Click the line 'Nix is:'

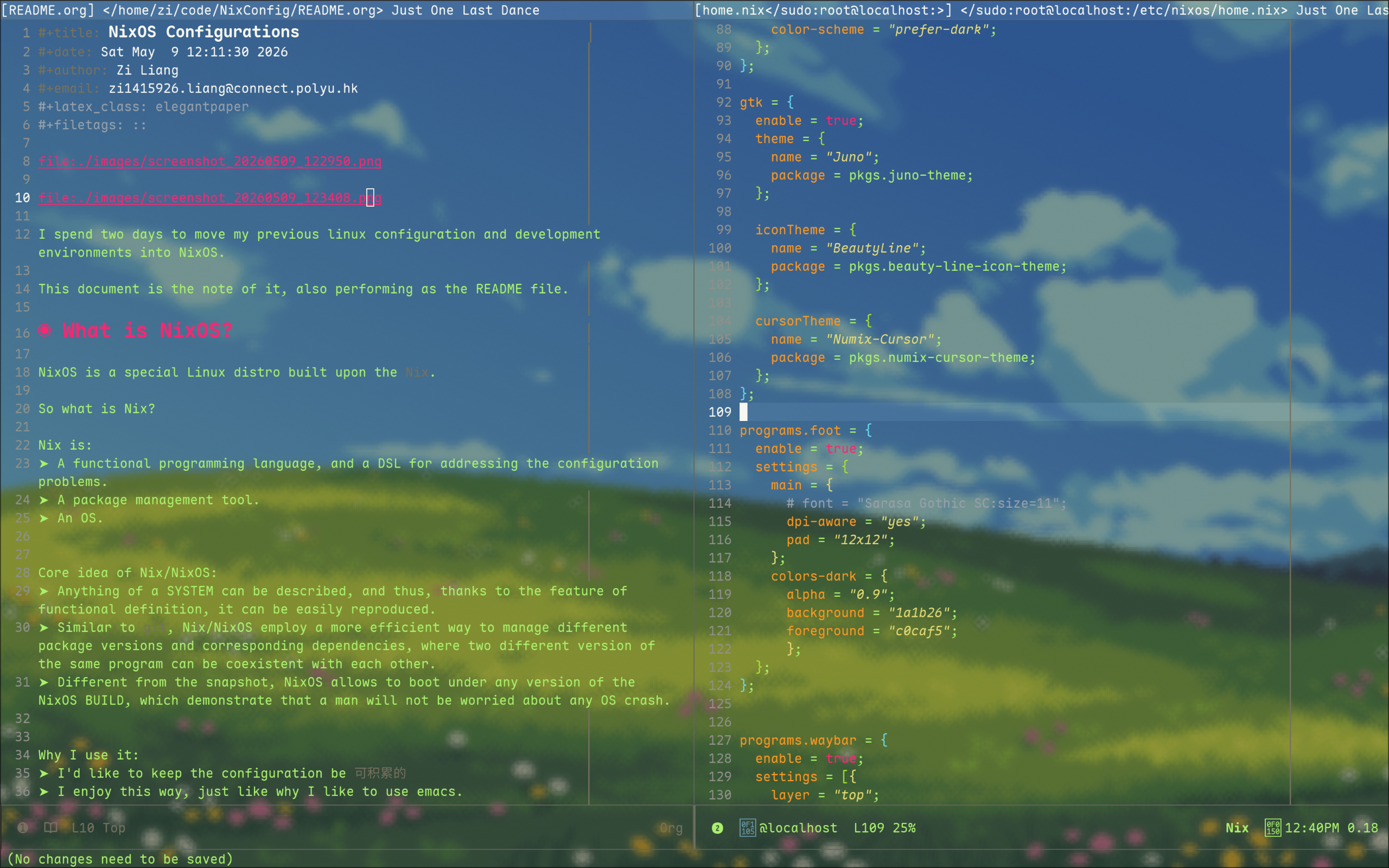point(65,445)
